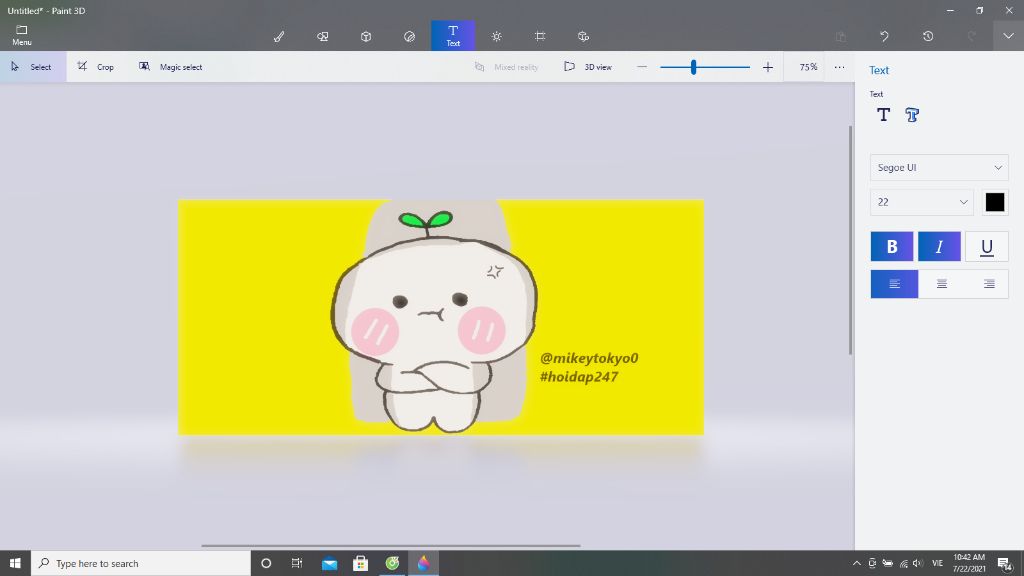The width and height of the screenshot is (1024, 576).
Task: Click the Paste icon
Action: coord(841,37)
